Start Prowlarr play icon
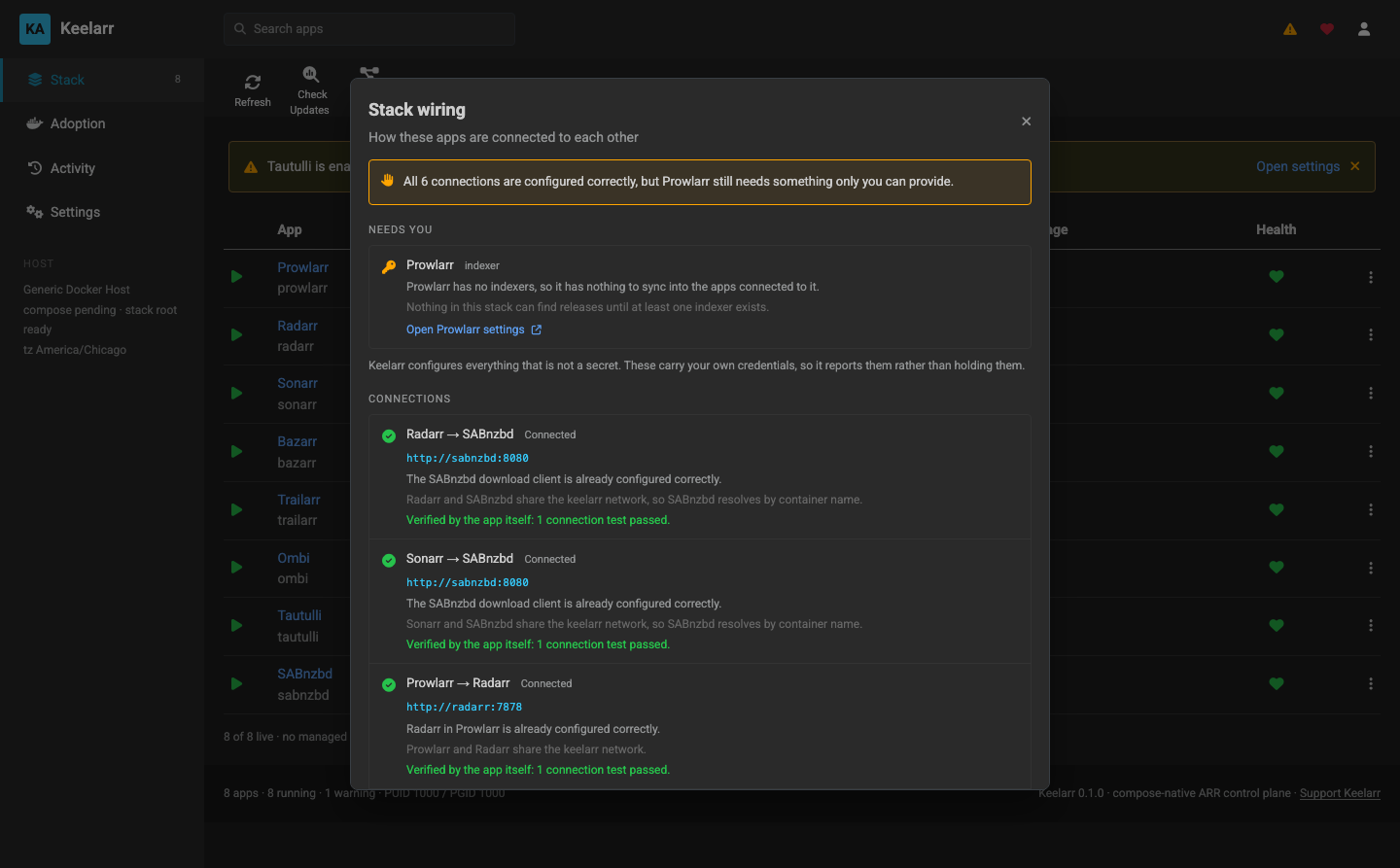This screenshot has height=868, width=1400. [x=236, y=277]
